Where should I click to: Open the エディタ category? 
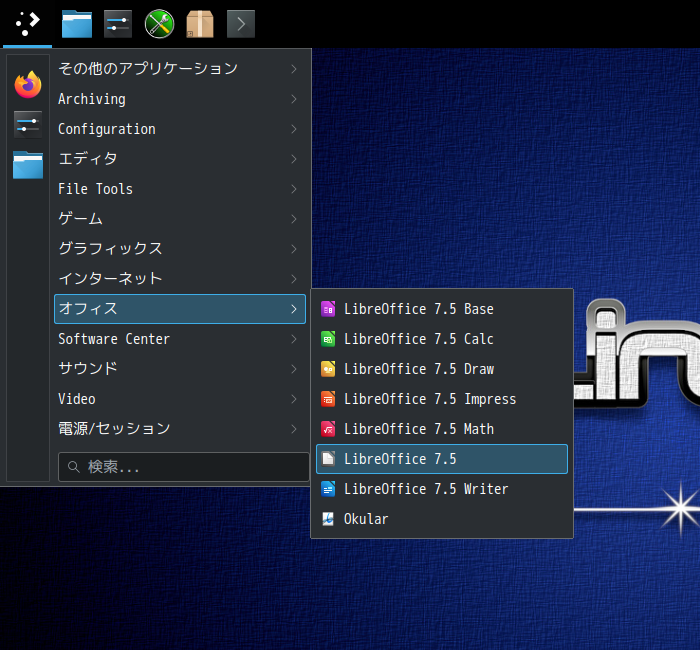point(179,159)
